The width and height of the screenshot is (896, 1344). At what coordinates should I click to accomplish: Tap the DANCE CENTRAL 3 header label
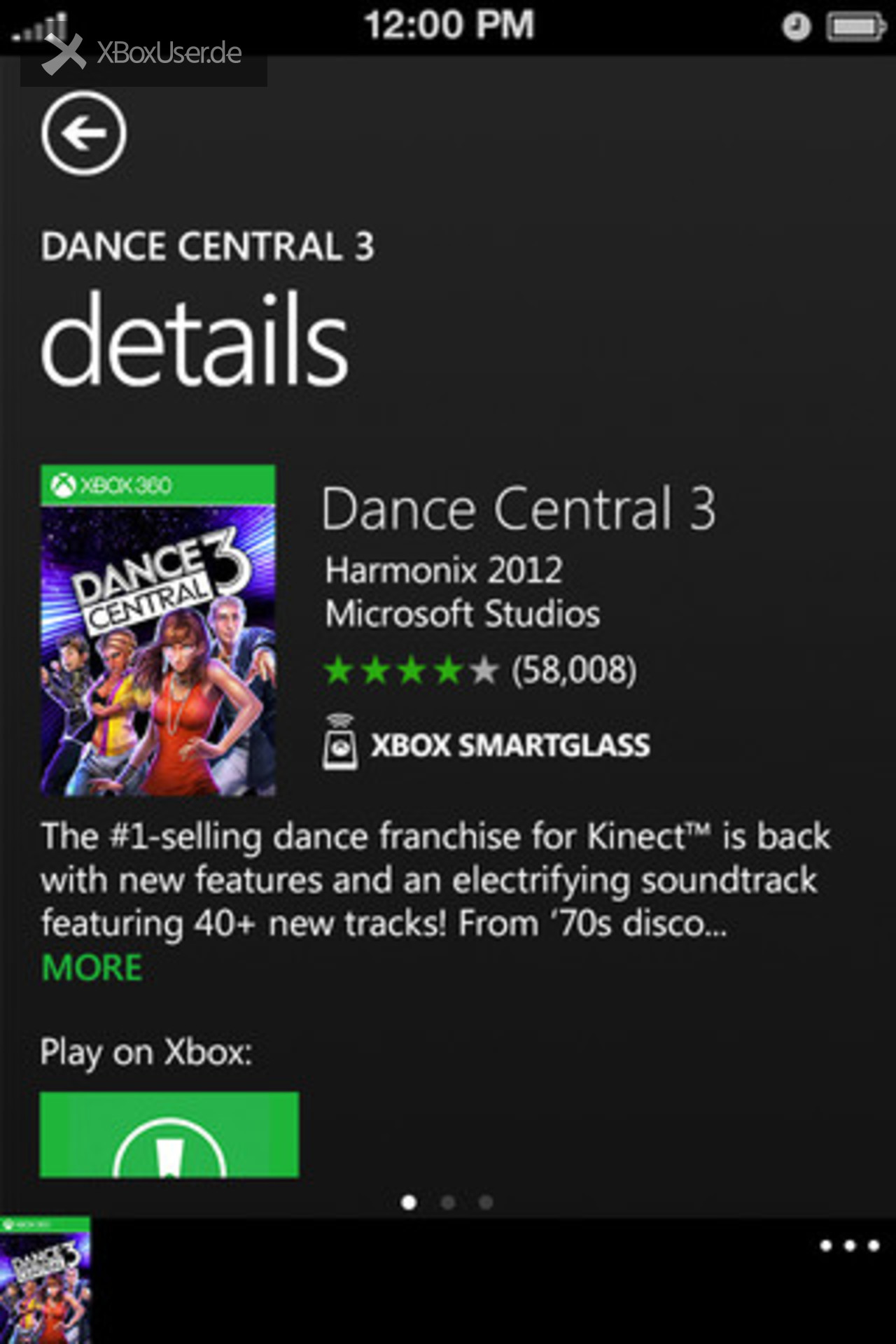208,246
